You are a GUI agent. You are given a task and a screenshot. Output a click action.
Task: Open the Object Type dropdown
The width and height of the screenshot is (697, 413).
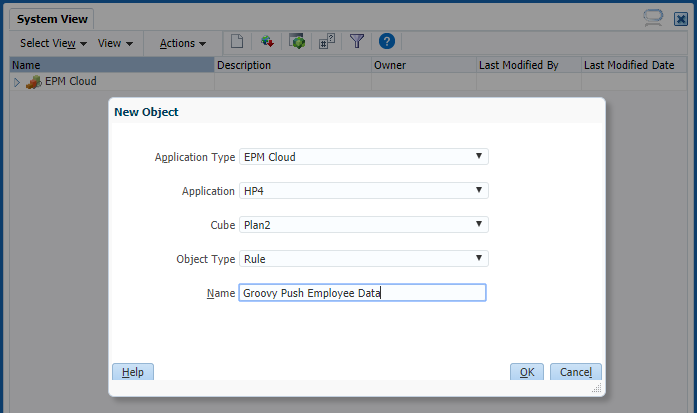click(x=364, y=259)
